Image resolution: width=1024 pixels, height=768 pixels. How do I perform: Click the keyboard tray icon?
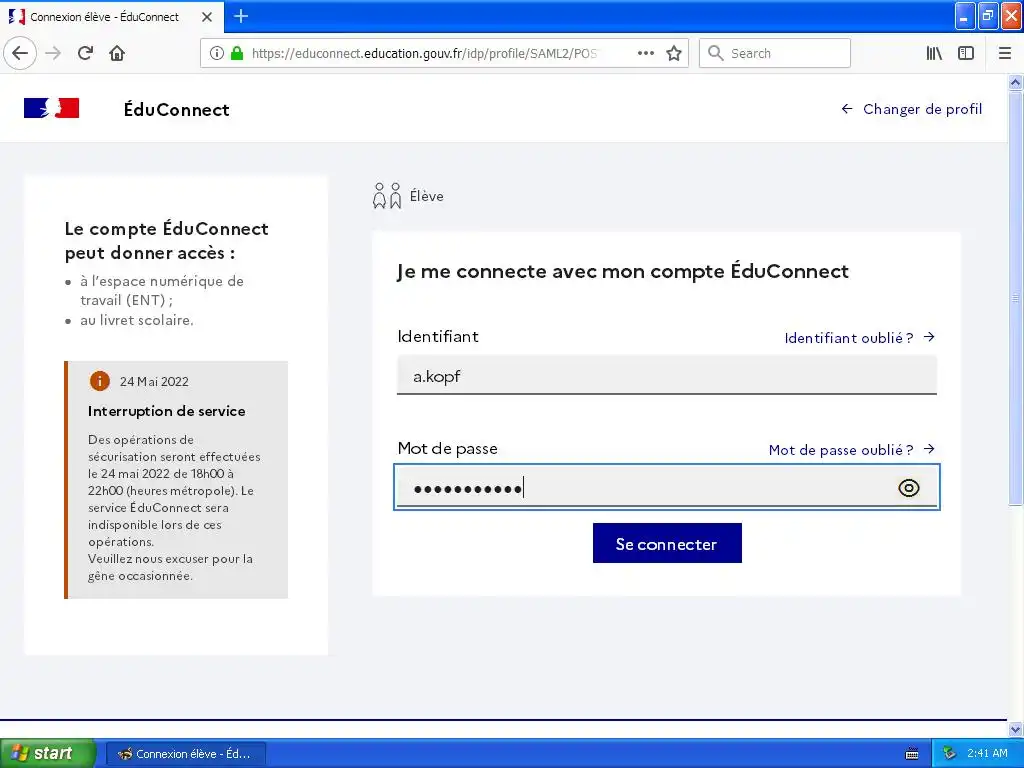point(912,754)
